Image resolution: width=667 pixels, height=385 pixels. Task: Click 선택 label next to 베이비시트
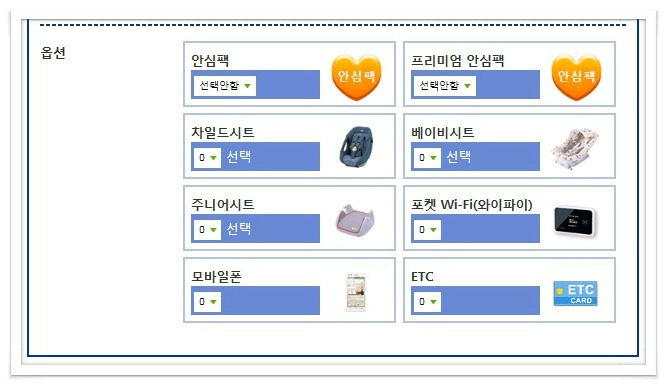tap(459, 157)
